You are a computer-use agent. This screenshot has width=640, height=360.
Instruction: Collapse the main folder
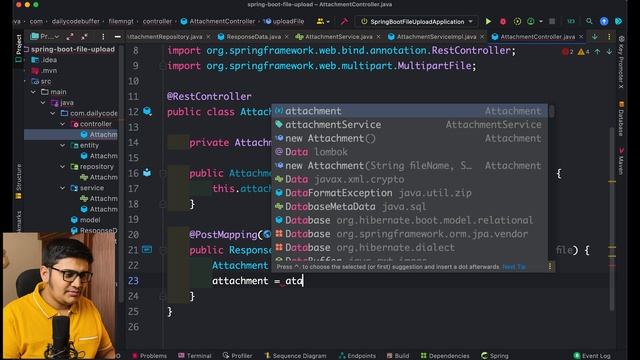tap(33, 92)
